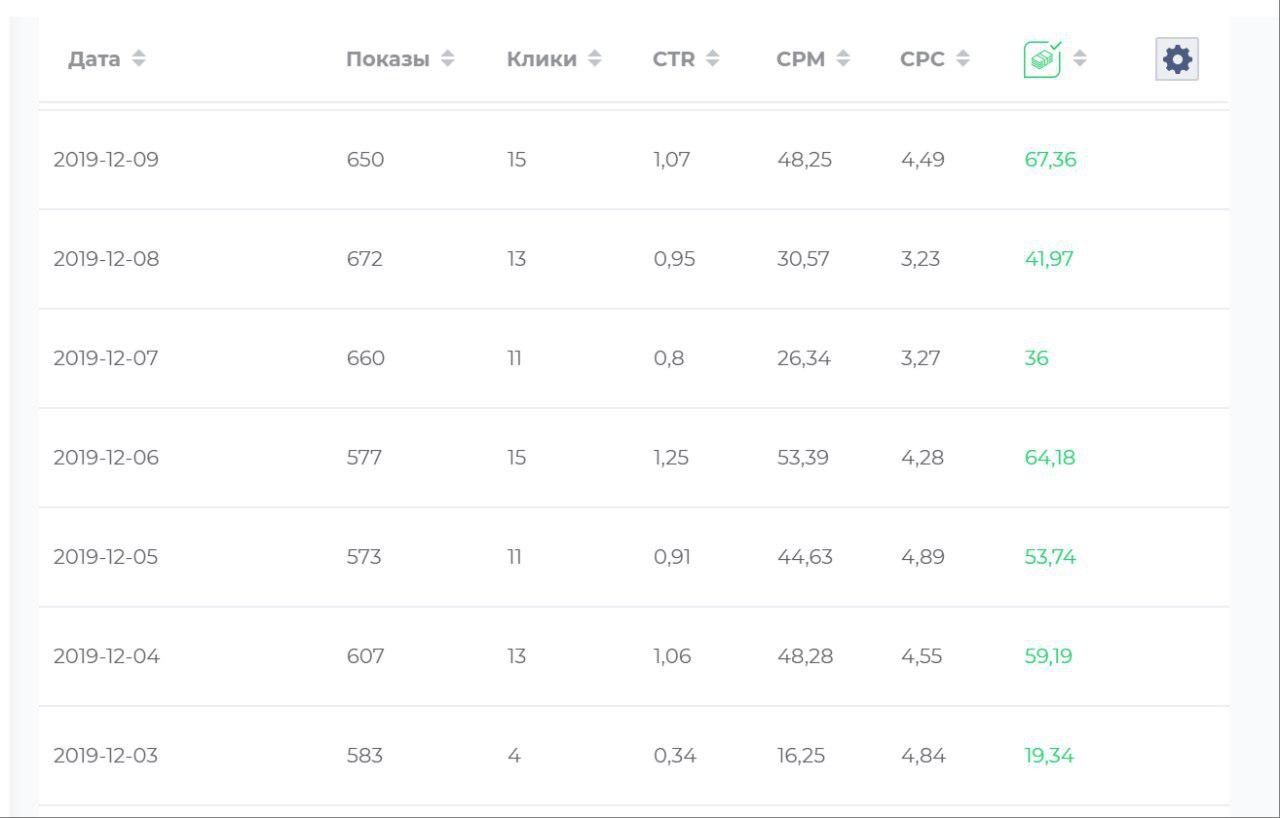The image size is (1280, 818).
Task: Click sort arrows next to Клики
Action: (594, 60)
